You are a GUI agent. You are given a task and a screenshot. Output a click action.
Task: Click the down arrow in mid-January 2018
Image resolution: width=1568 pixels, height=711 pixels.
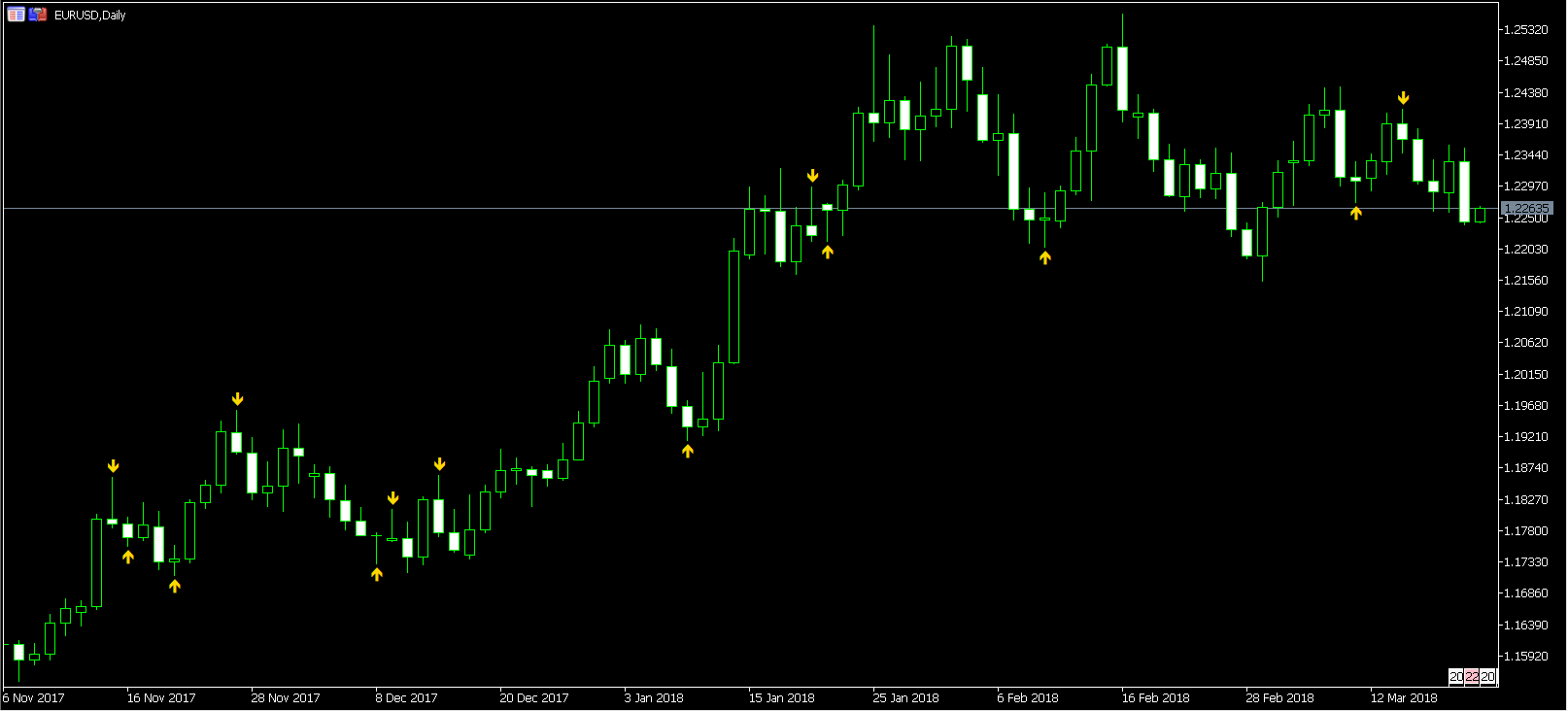[x=812, y=176]
